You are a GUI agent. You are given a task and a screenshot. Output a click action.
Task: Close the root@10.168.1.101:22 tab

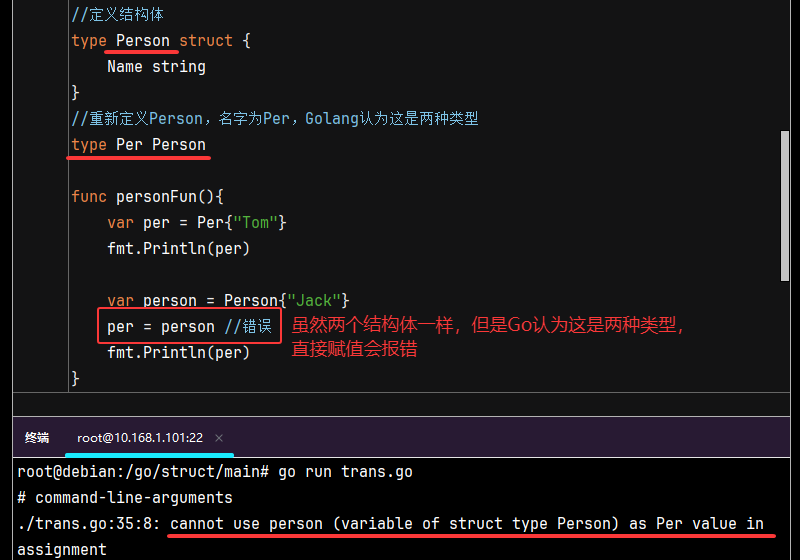[219, 438]
